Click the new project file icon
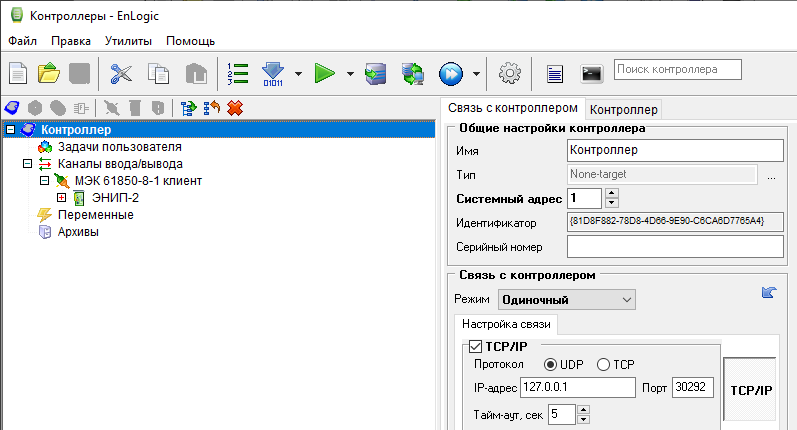Screen dimensions: 797x430 point(19,73)
